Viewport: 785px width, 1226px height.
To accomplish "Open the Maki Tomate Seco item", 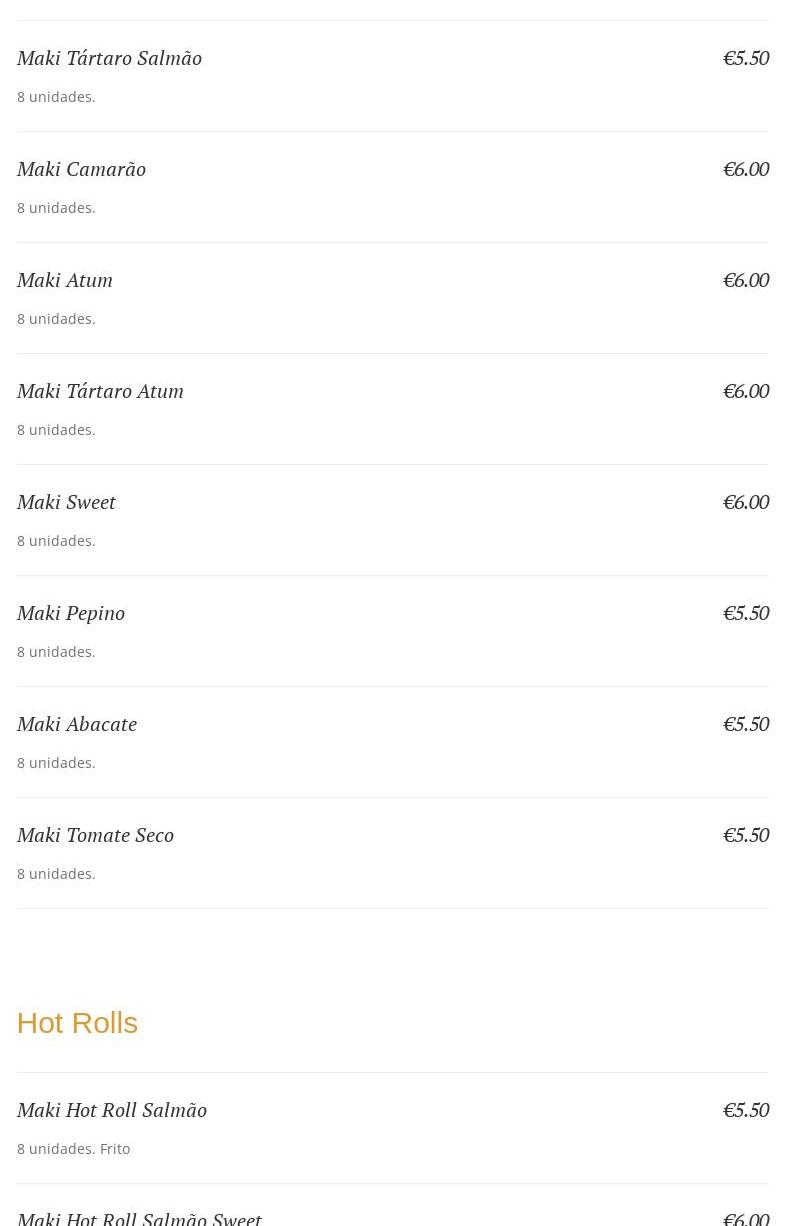I will (x=95, y=835).
